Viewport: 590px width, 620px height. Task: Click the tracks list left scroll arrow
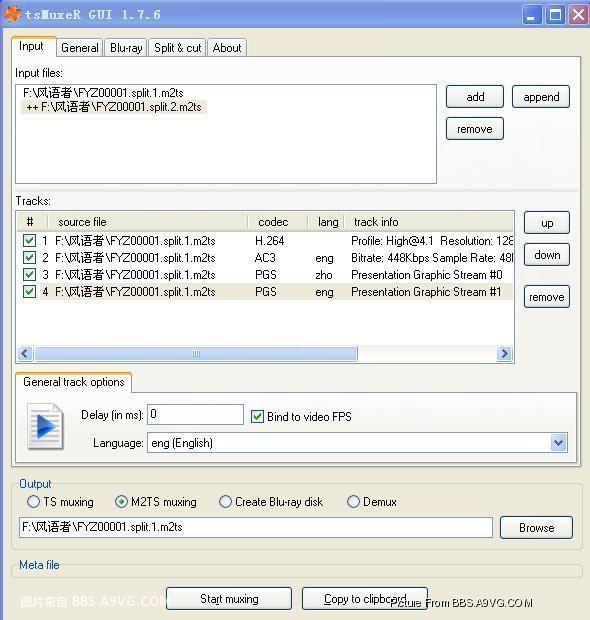click(x=25, y=353)
